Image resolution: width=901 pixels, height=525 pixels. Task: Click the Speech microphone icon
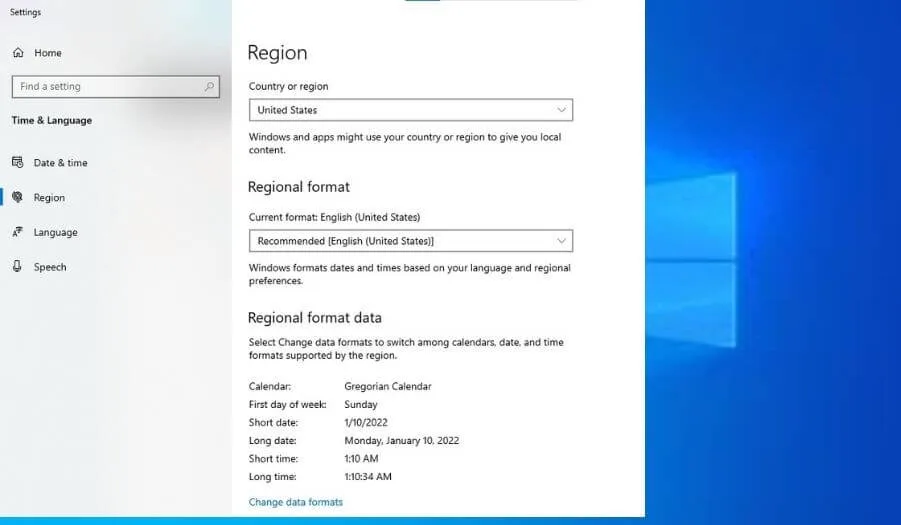point(18,267)
